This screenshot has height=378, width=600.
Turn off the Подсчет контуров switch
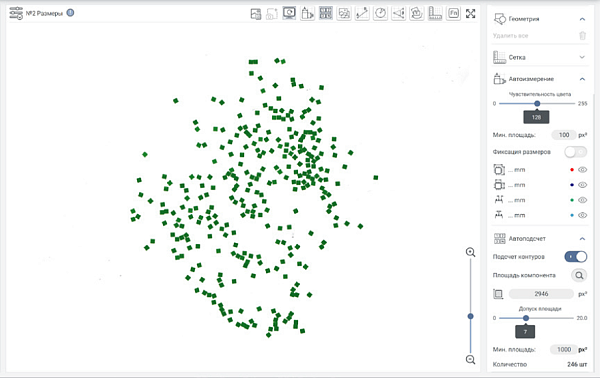click(576, 257)
